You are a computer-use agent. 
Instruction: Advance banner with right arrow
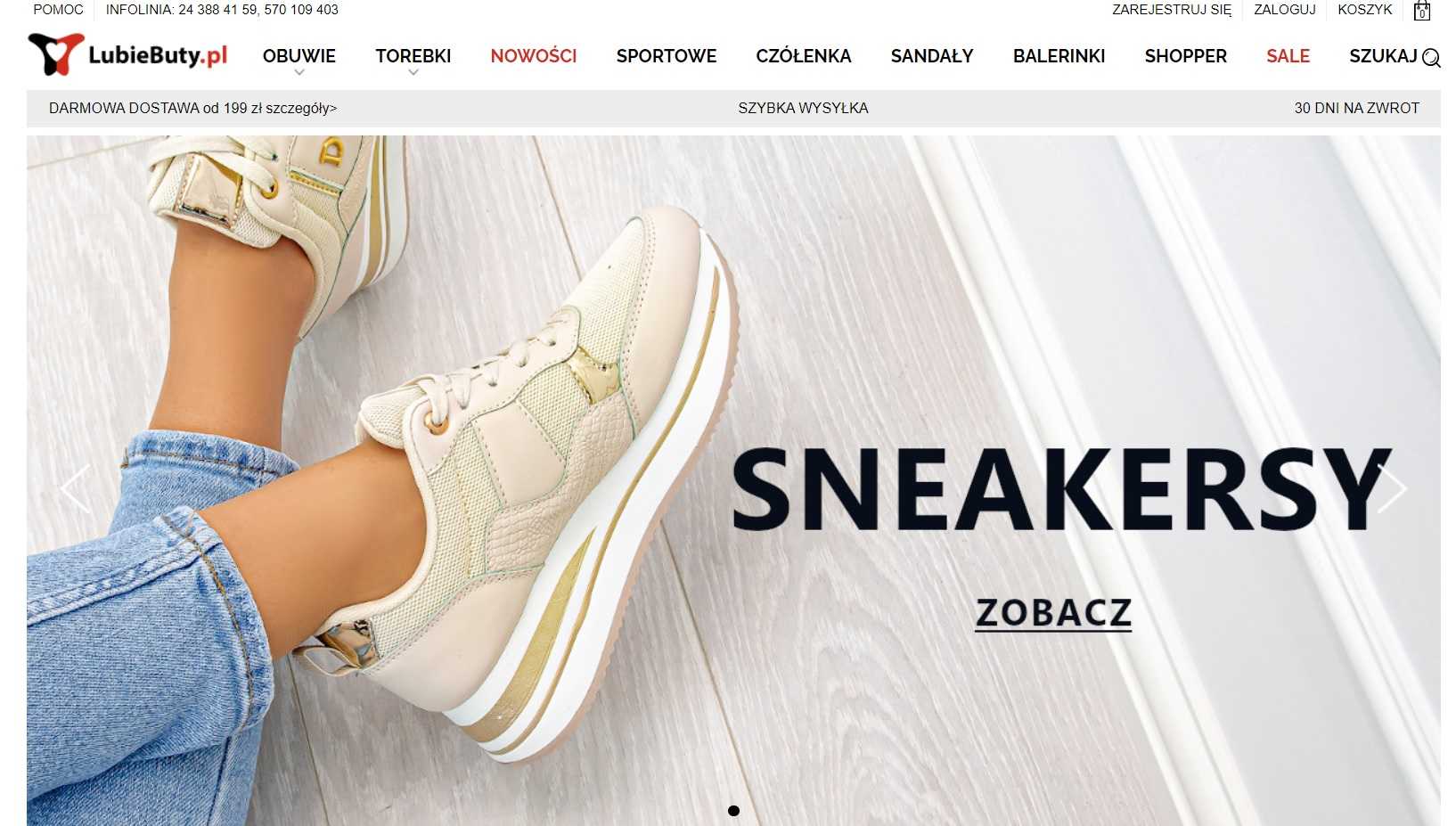coord(1392,488)
